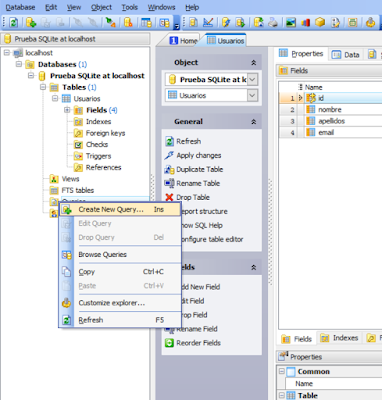Click the toolbar options overflow arrow
The width and height of the screenshot is (382, 400).
point(177,26)
